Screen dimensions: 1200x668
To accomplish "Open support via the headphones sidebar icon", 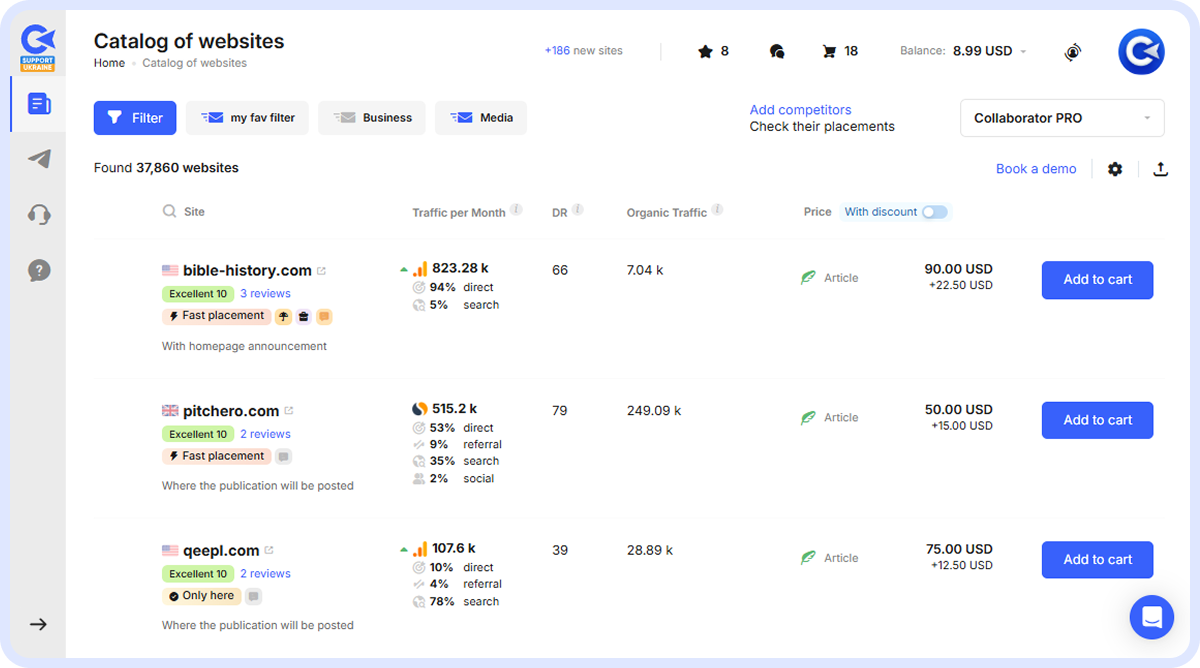I will (x=38, y=214).
